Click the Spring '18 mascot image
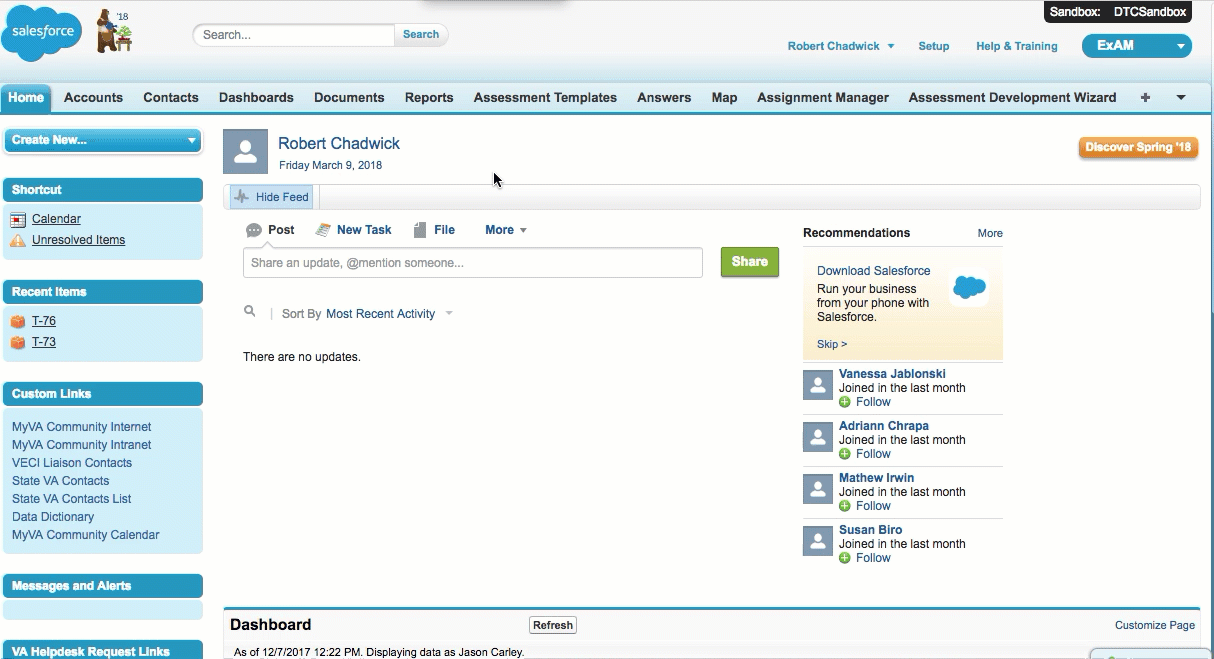 point(114,31)
